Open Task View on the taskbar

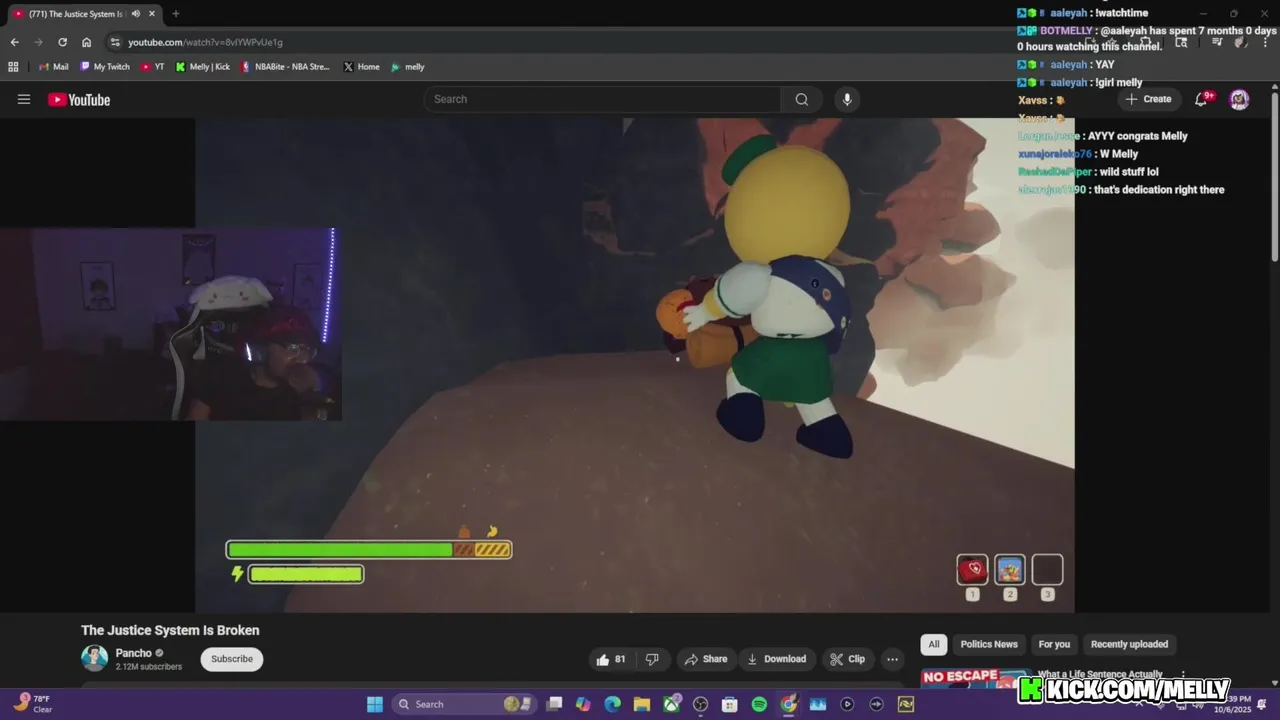coord(554,704)
